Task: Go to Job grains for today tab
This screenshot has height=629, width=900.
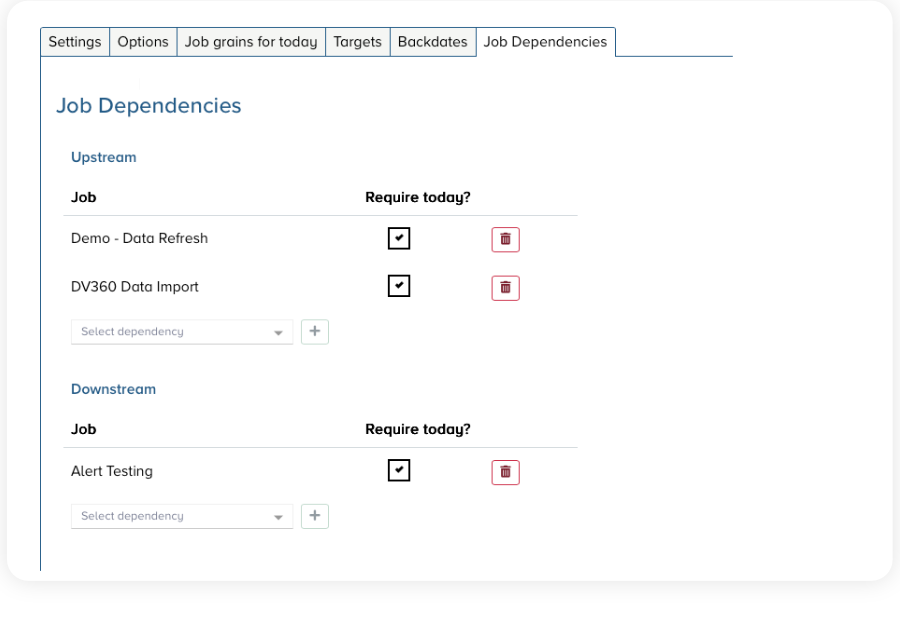Action: (x=251, y=42)
